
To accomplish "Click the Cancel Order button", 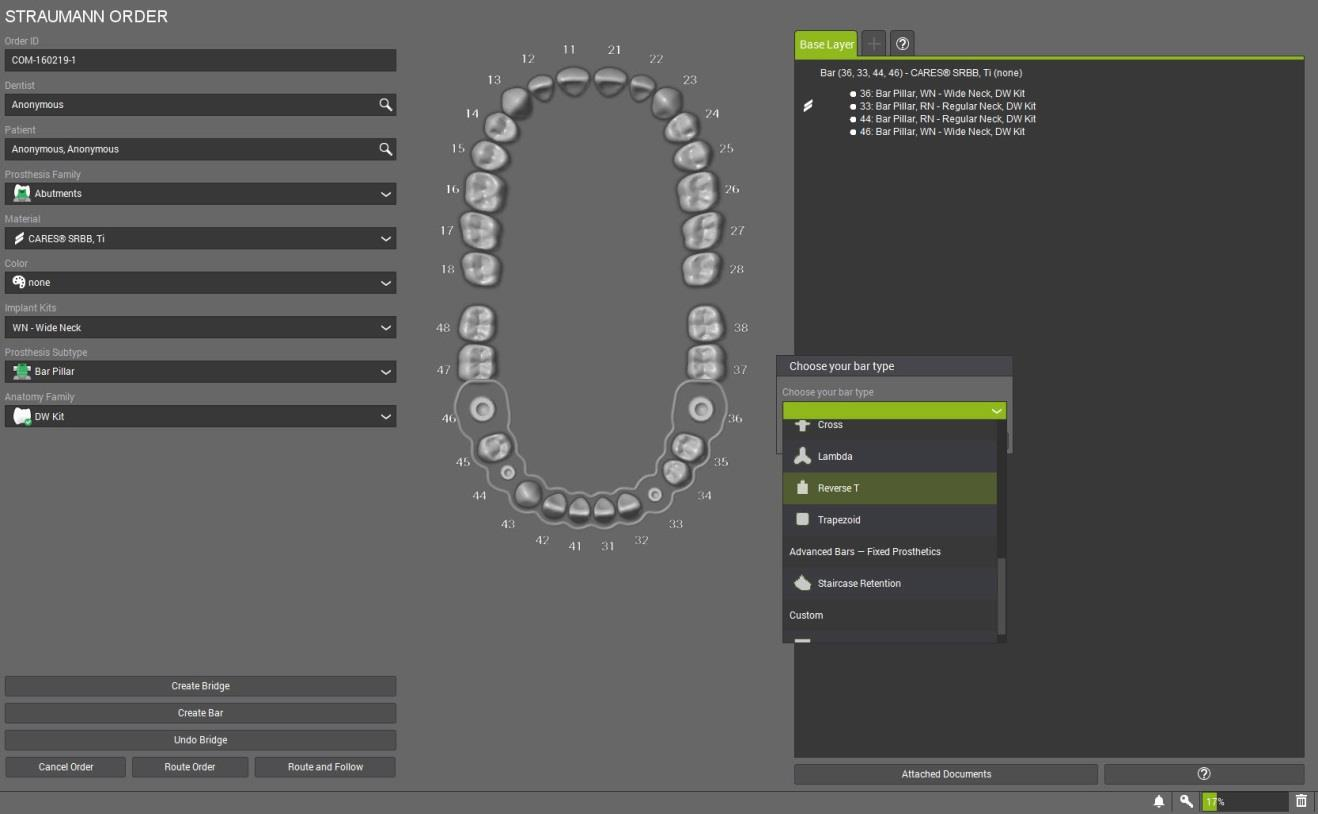I will click(66, 767).
